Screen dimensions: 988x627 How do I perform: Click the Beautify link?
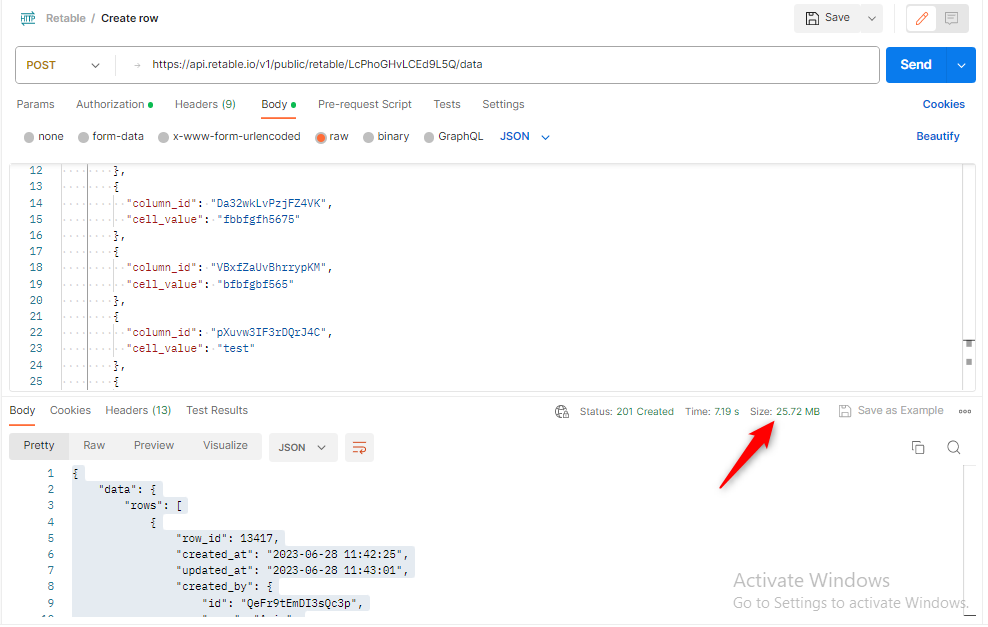(938, 137)
